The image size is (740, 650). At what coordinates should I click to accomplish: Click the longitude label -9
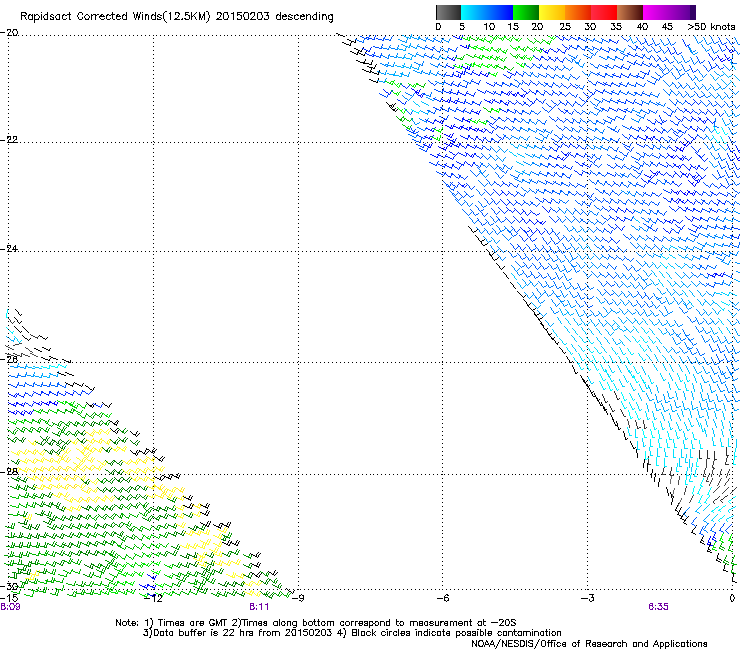tap(298, 598)
